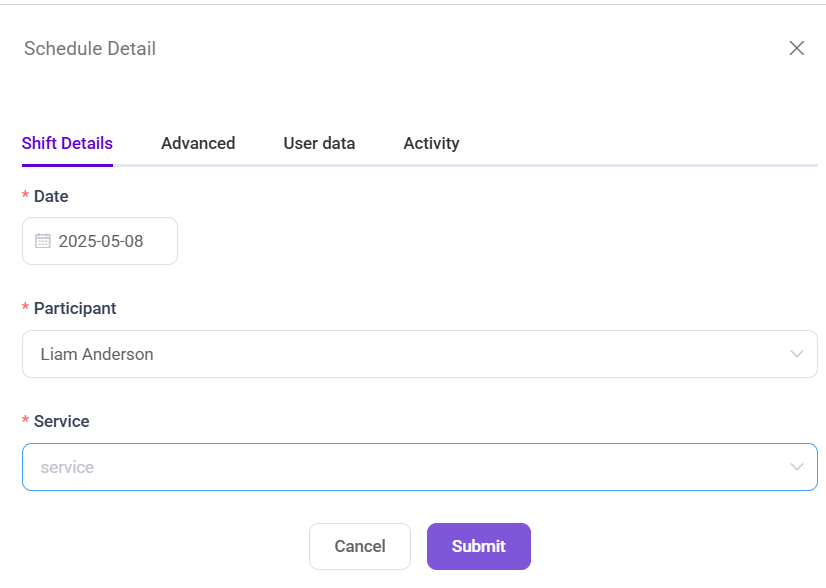Image resolution: width=826 pixels, height=588 pixels.
Task: View the Activity tab
Action: (431, 143)
